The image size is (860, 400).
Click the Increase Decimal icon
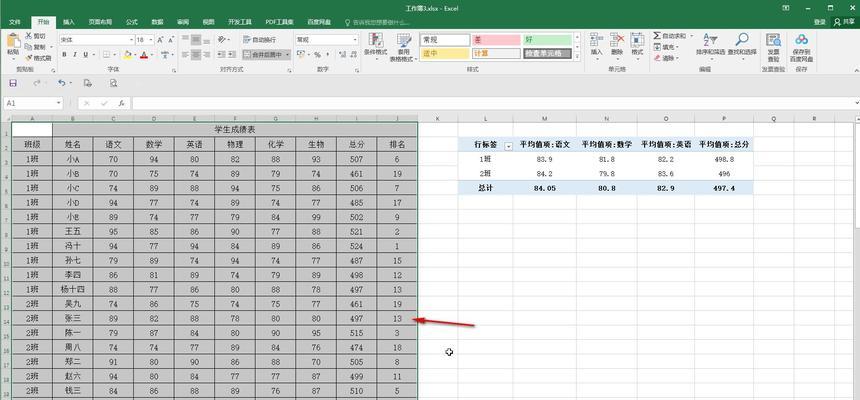pyautogui.click(x=342, y=55)
